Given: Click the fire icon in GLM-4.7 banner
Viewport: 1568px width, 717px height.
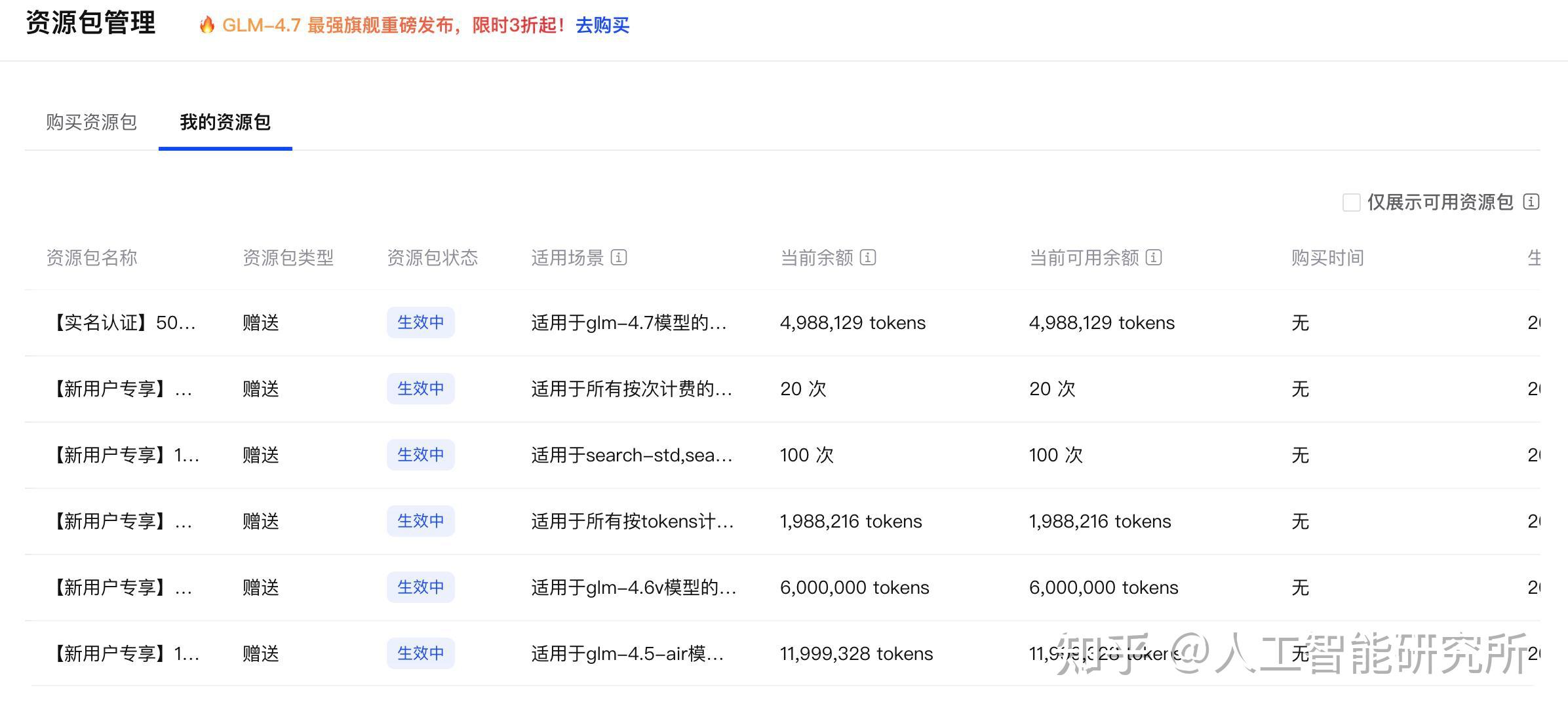Looking at the screenshot, I should tap(207, 25).
